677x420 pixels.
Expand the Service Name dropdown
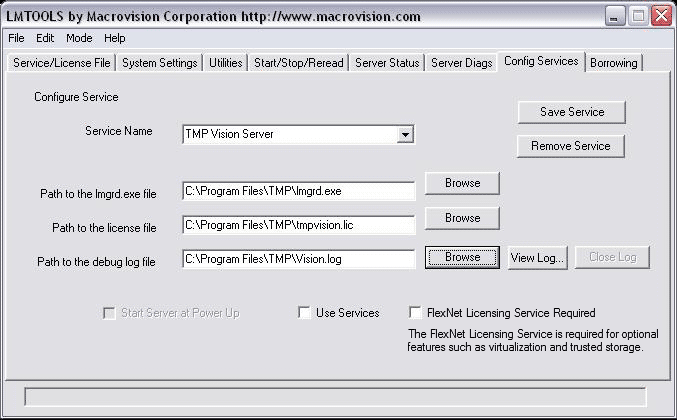[405, 134]
